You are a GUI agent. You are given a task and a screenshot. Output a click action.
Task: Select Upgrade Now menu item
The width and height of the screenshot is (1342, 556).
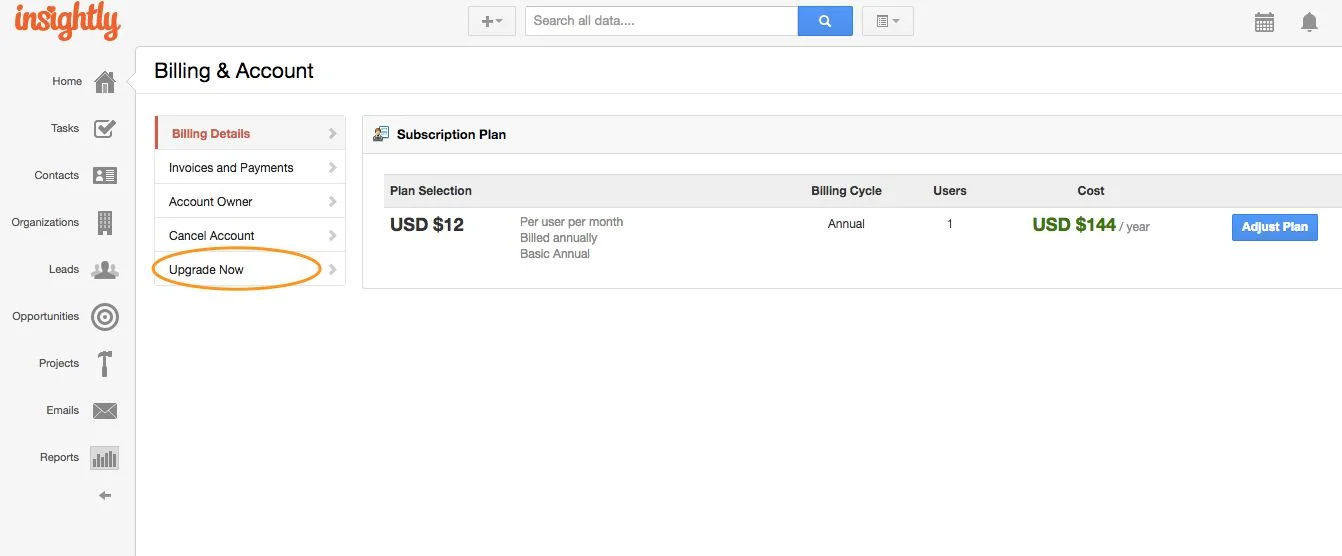[250, 270]
